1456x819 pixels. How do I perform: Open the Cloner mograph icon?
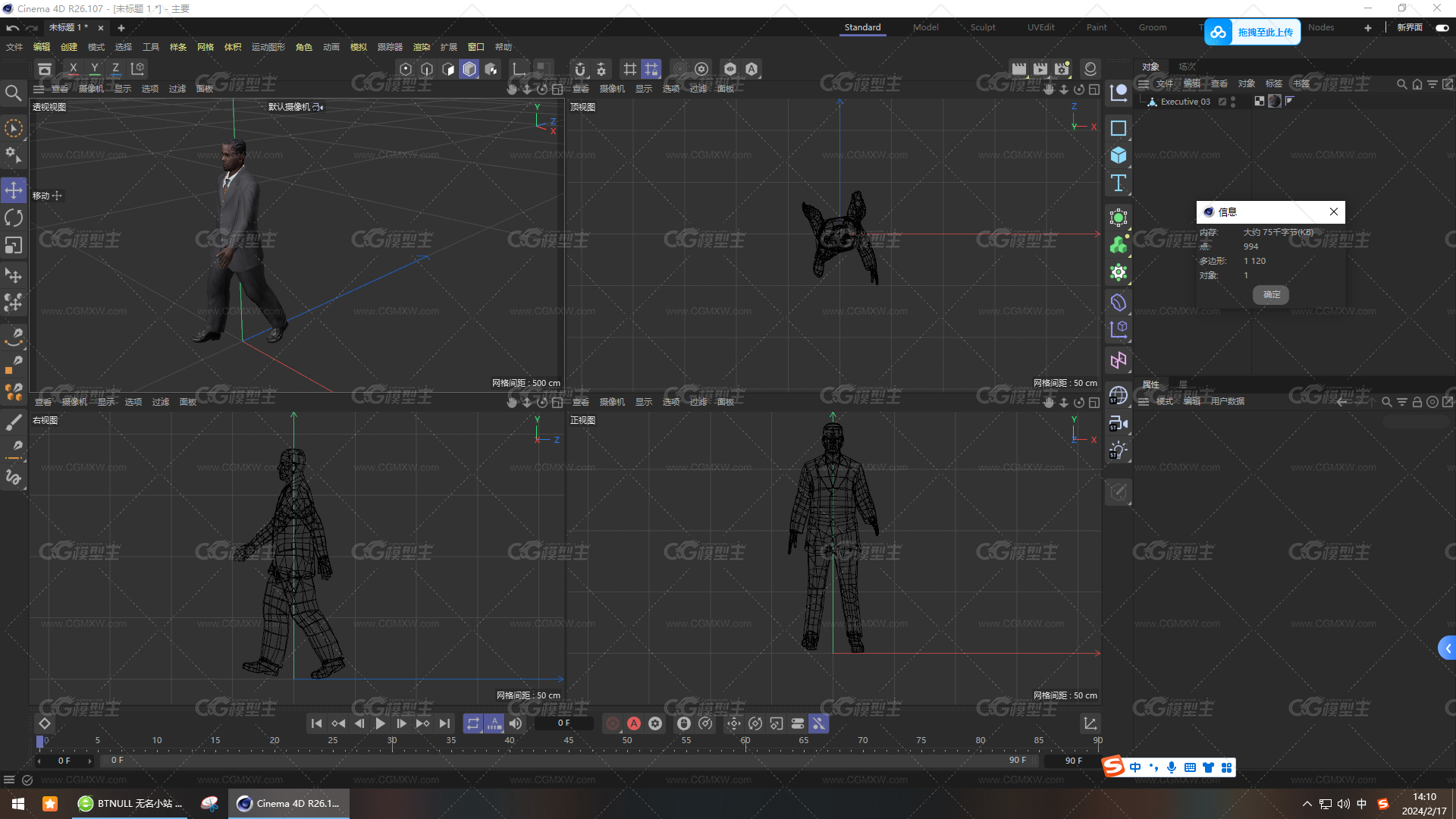[x=1119, y=272]
